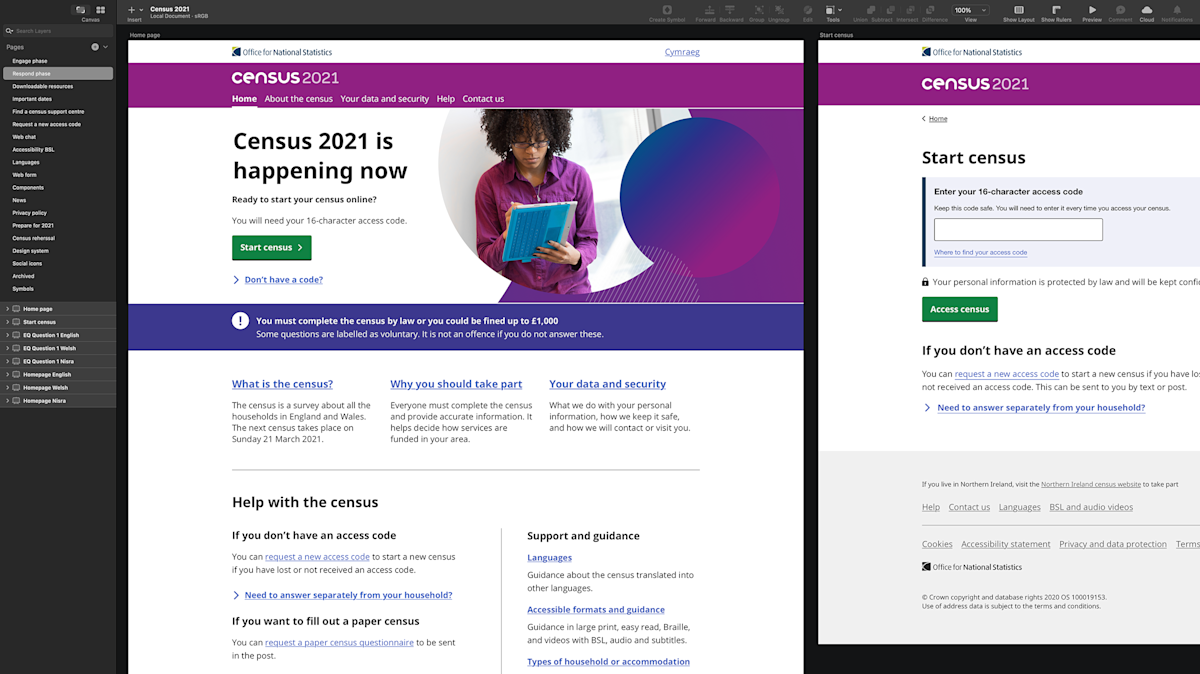Click the Preview play icon

tap(1092, 10)
